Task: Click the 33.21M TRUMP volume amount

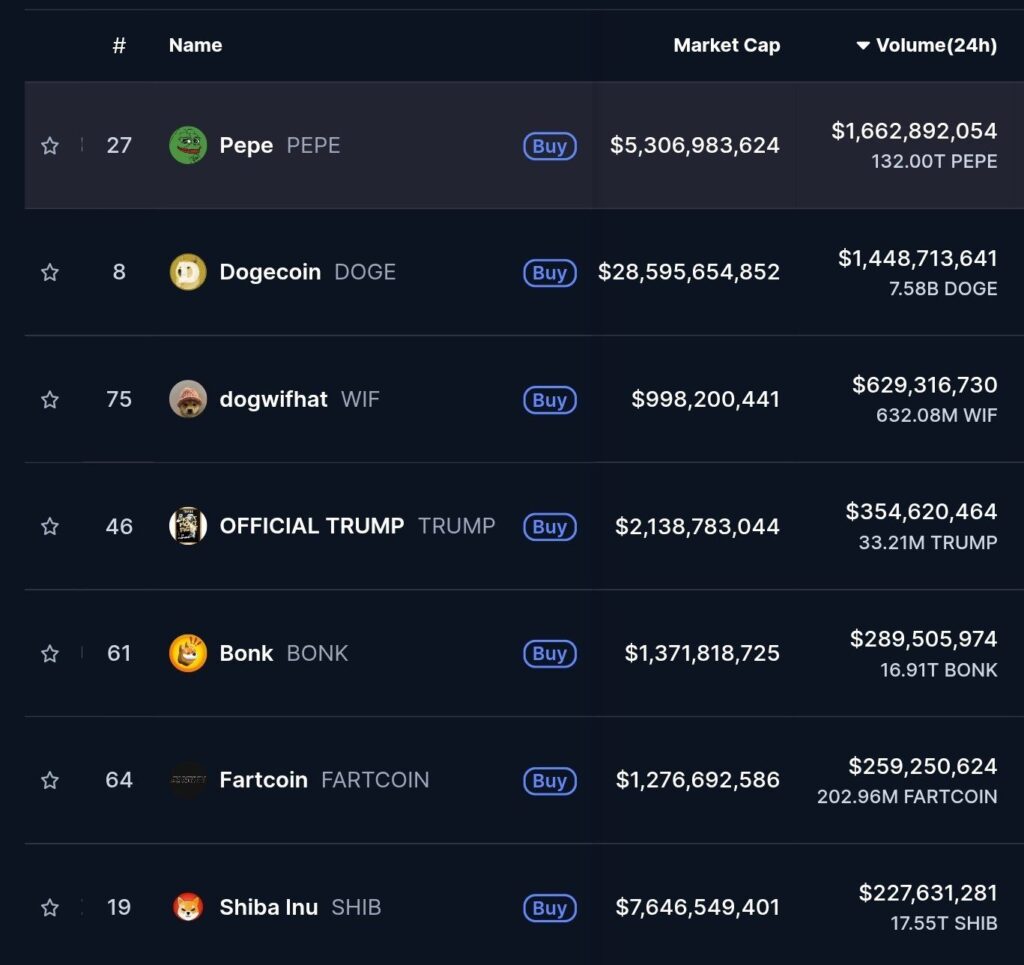Action: click(928, 543)
